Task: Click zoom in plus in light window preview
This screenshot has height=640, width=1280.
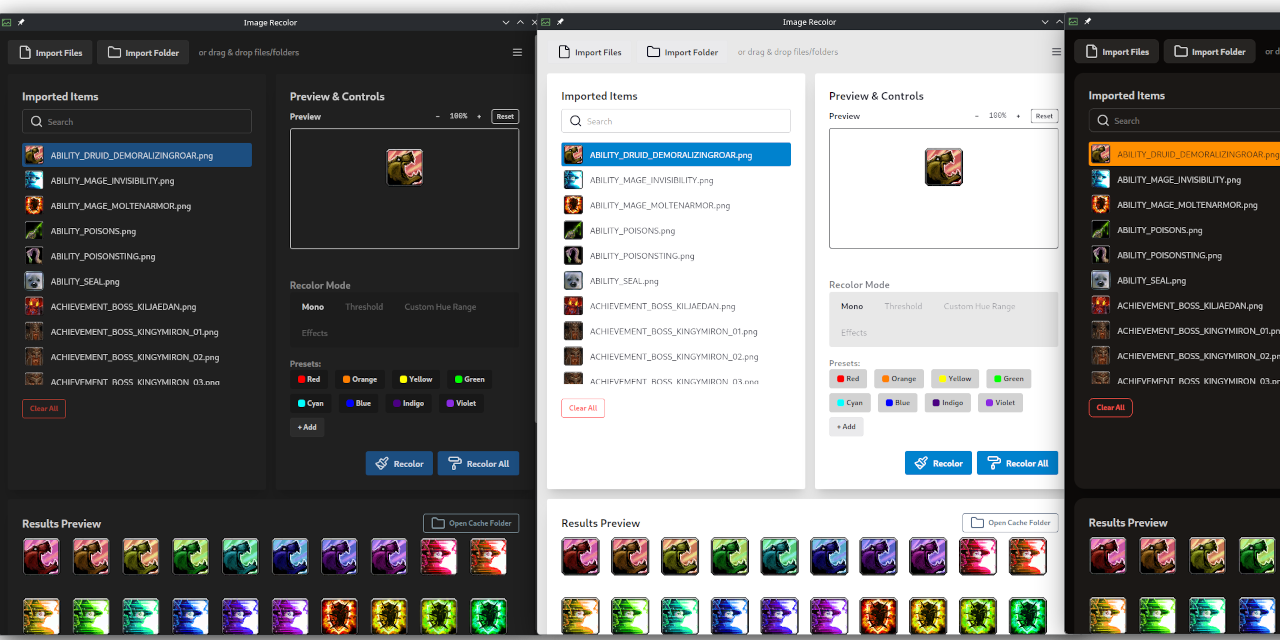Action: (1018, 116)
